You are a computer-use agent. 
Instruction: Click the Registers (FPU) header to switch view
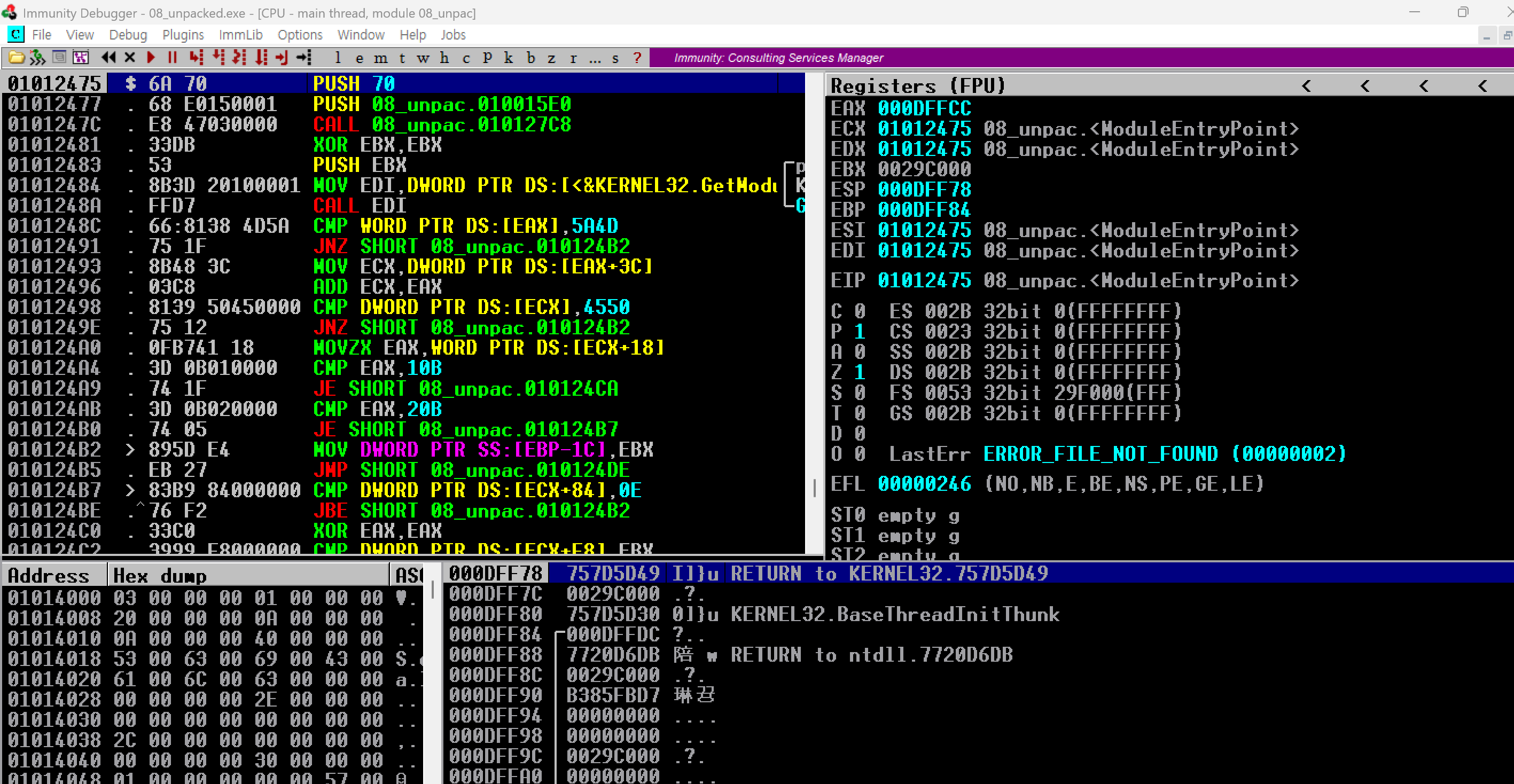(x=917, y=86)
